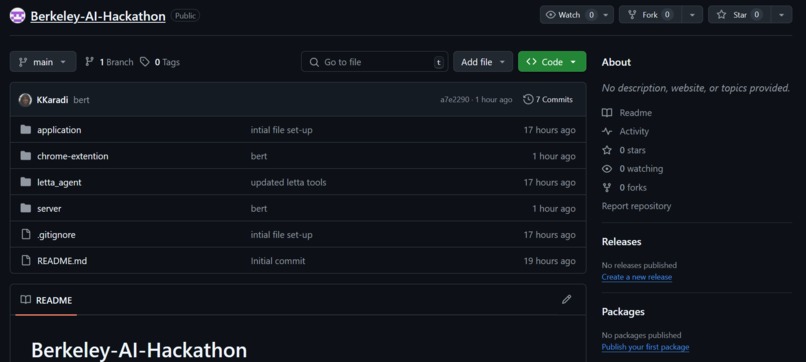
Task: Open the bert commit on chrome-extention row
Action: pyautogui.click(x=259, y=156)
